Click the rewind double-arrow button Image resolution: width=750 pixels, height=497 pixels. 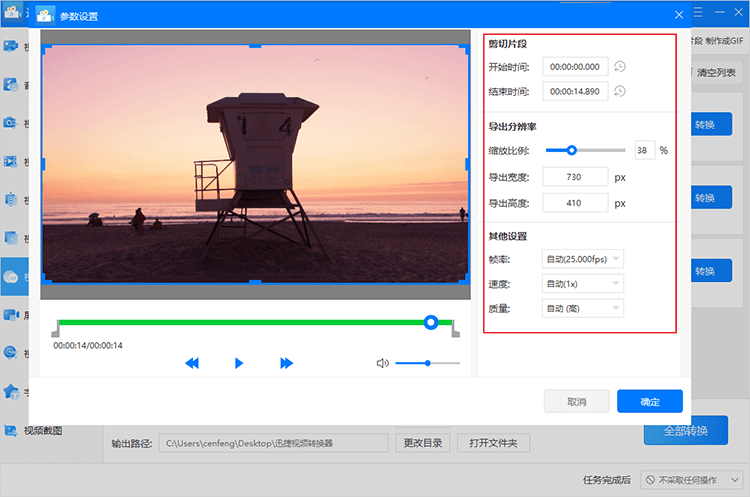coord(192,363)
